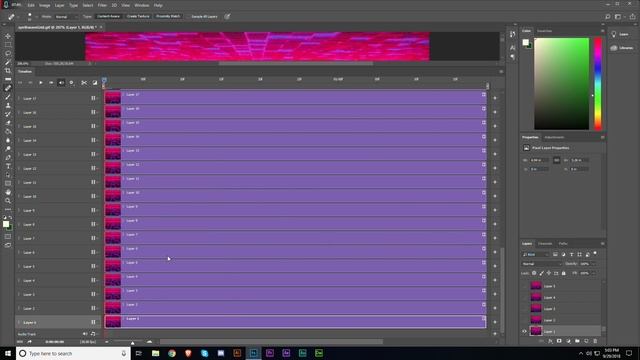Select the Zoom tool
The height and width of the screenshot is (360, 640).
pyautogui.click(x=8, y=201)
